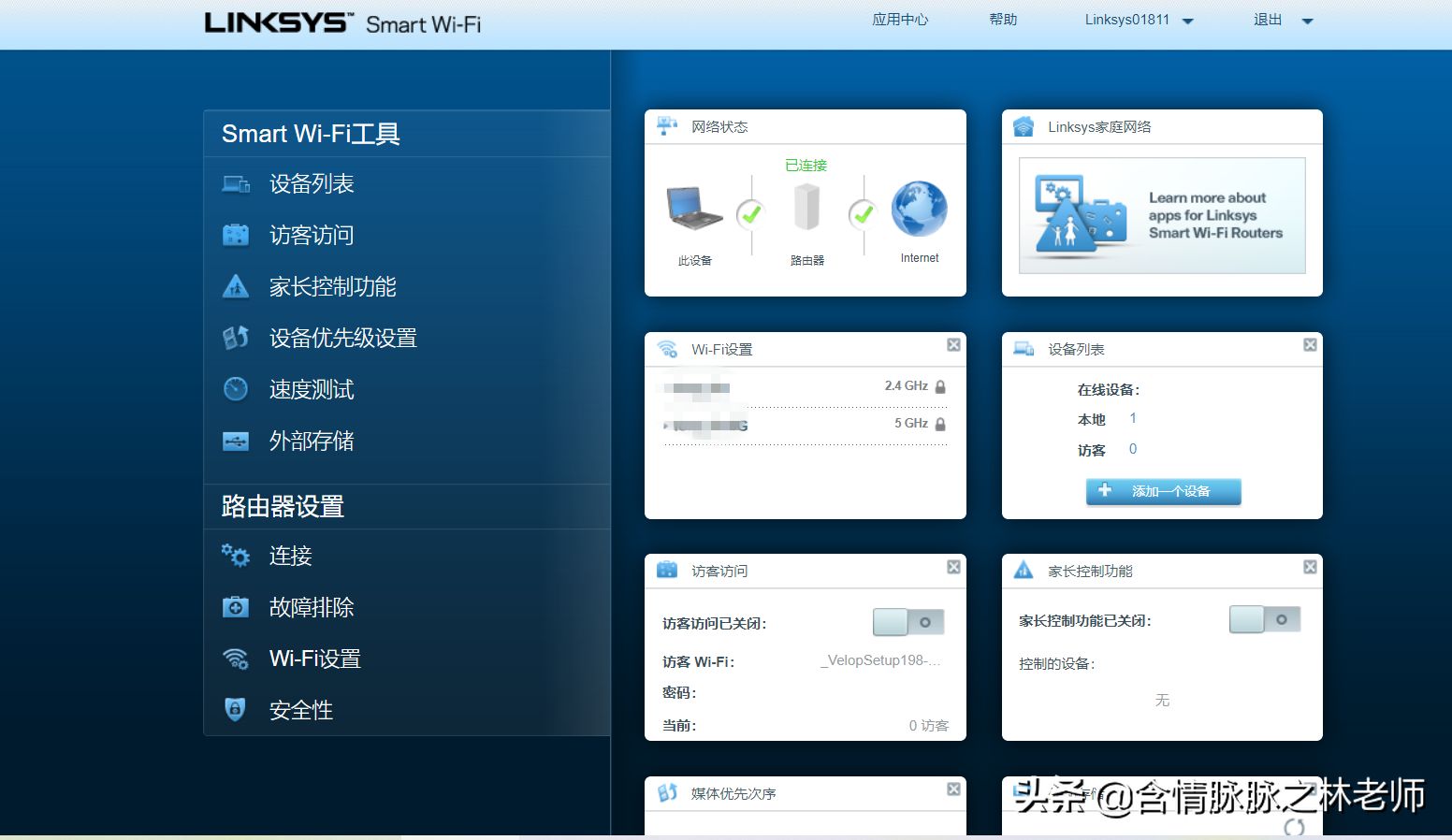Click the 已连接 status text

[x=806, y=166]
